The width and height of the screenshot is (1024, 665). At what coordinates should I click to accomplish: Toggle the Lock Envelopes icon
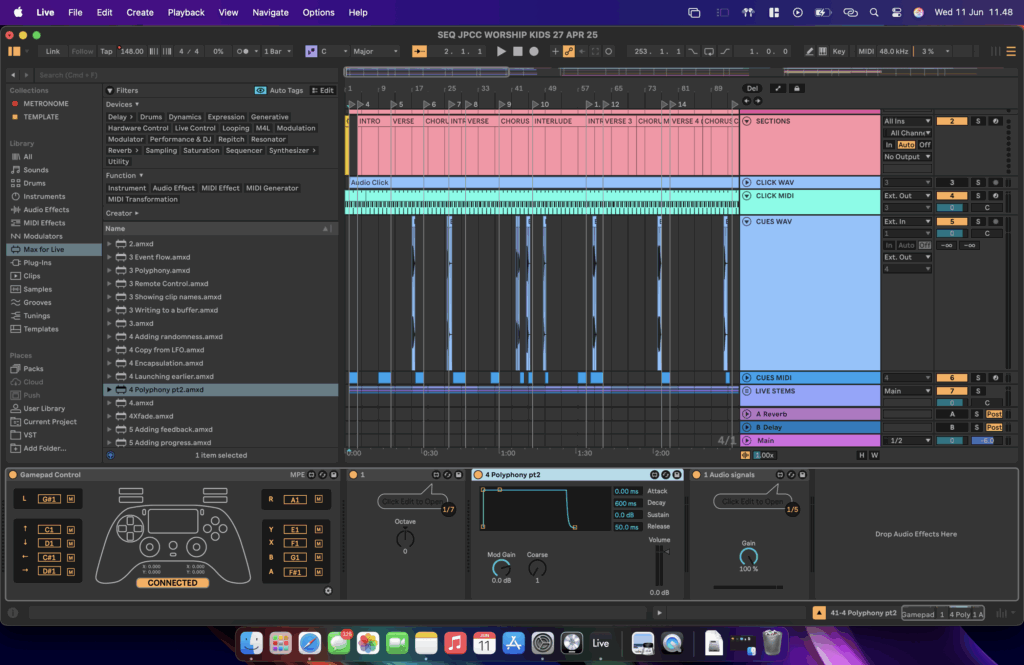[x=796, y=88]
